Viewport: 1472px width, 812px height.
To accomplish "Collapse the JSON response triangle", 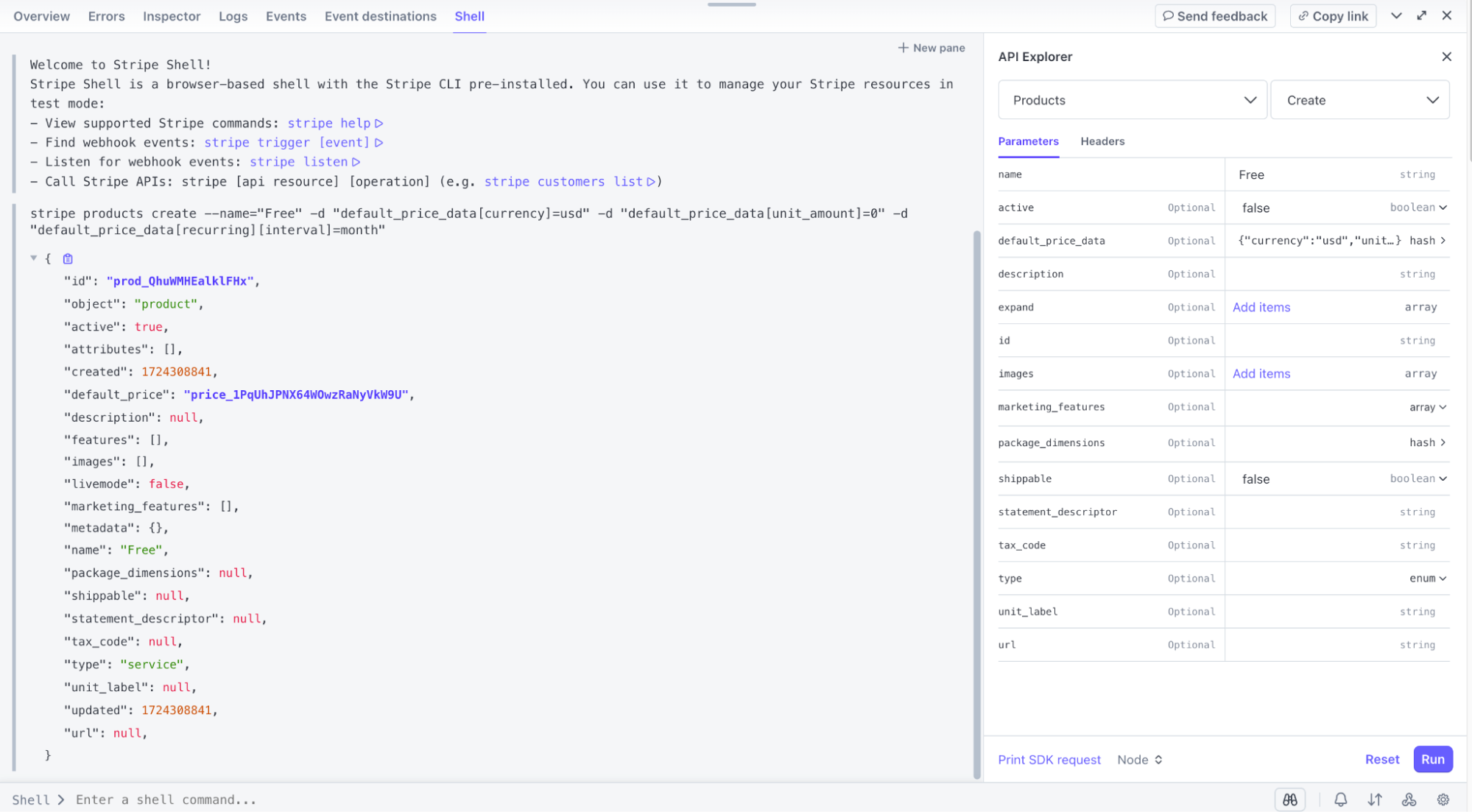I will [34, 258].
